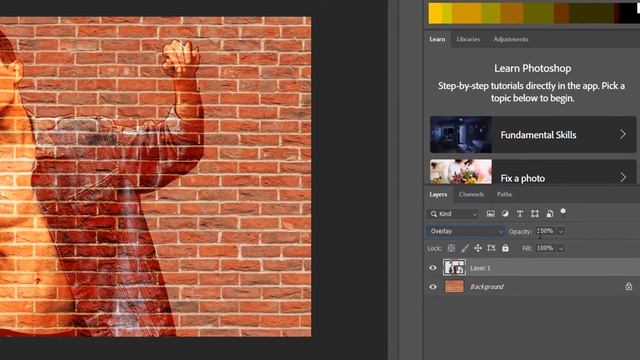
Task: Click the Learn Photoshop heading
Action: [x=533, y=68]
